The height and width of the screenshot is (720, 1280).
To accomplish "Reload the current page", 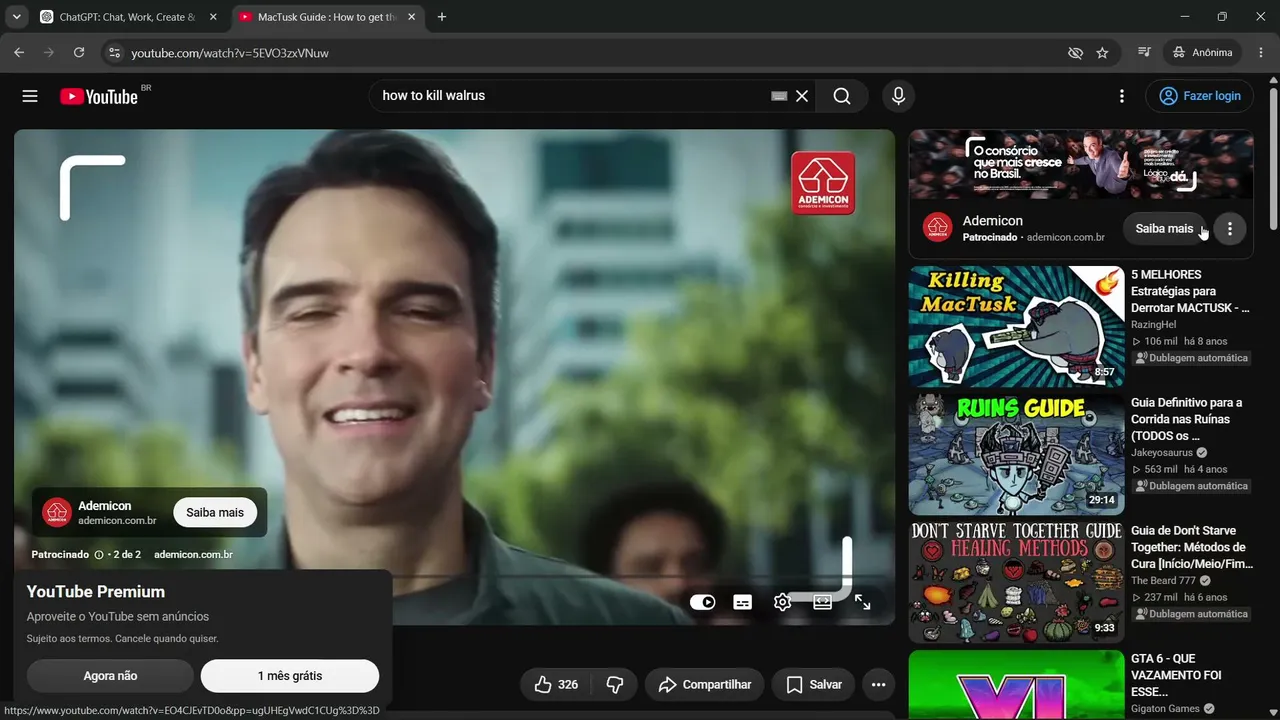I will tap(79, 52).
